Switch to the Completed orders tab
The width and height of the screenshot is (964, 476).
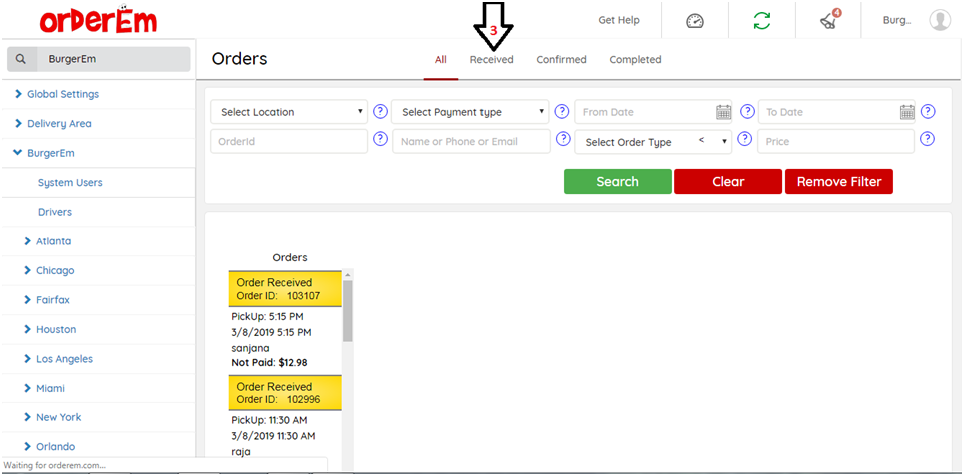635,60
